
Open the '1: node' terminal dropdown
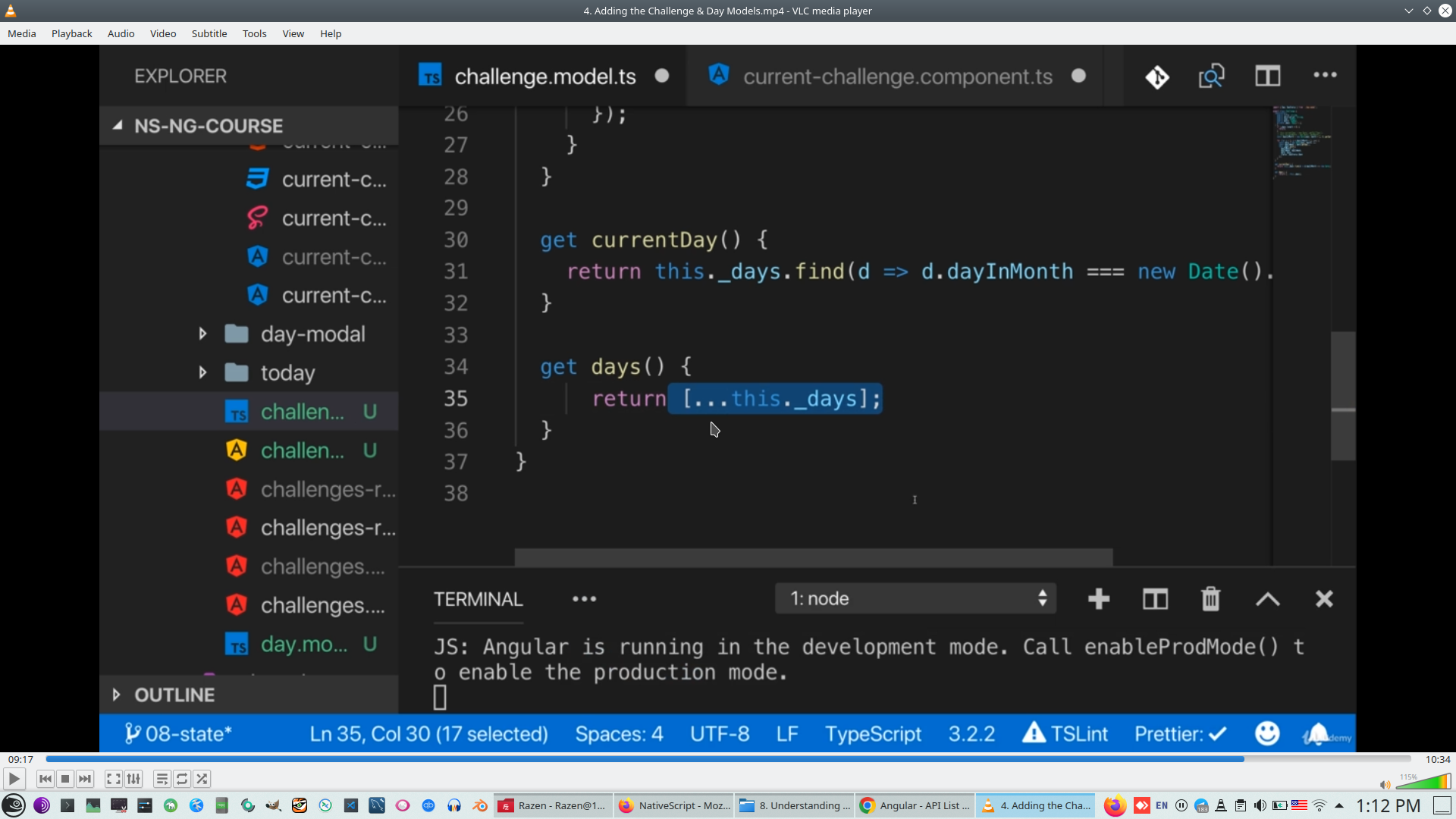point(915,598)
